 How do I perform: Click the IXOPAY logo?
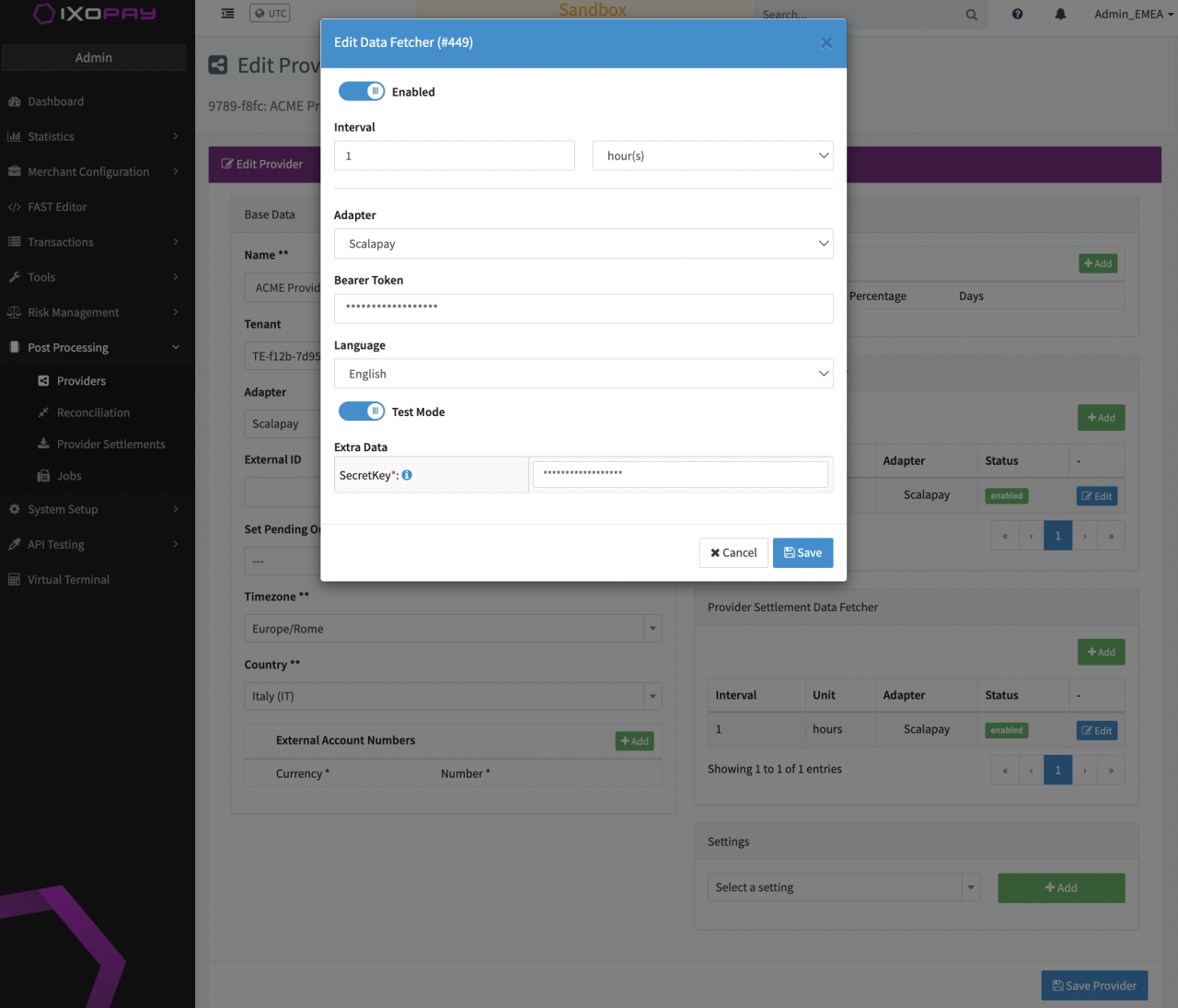(94, 14)
